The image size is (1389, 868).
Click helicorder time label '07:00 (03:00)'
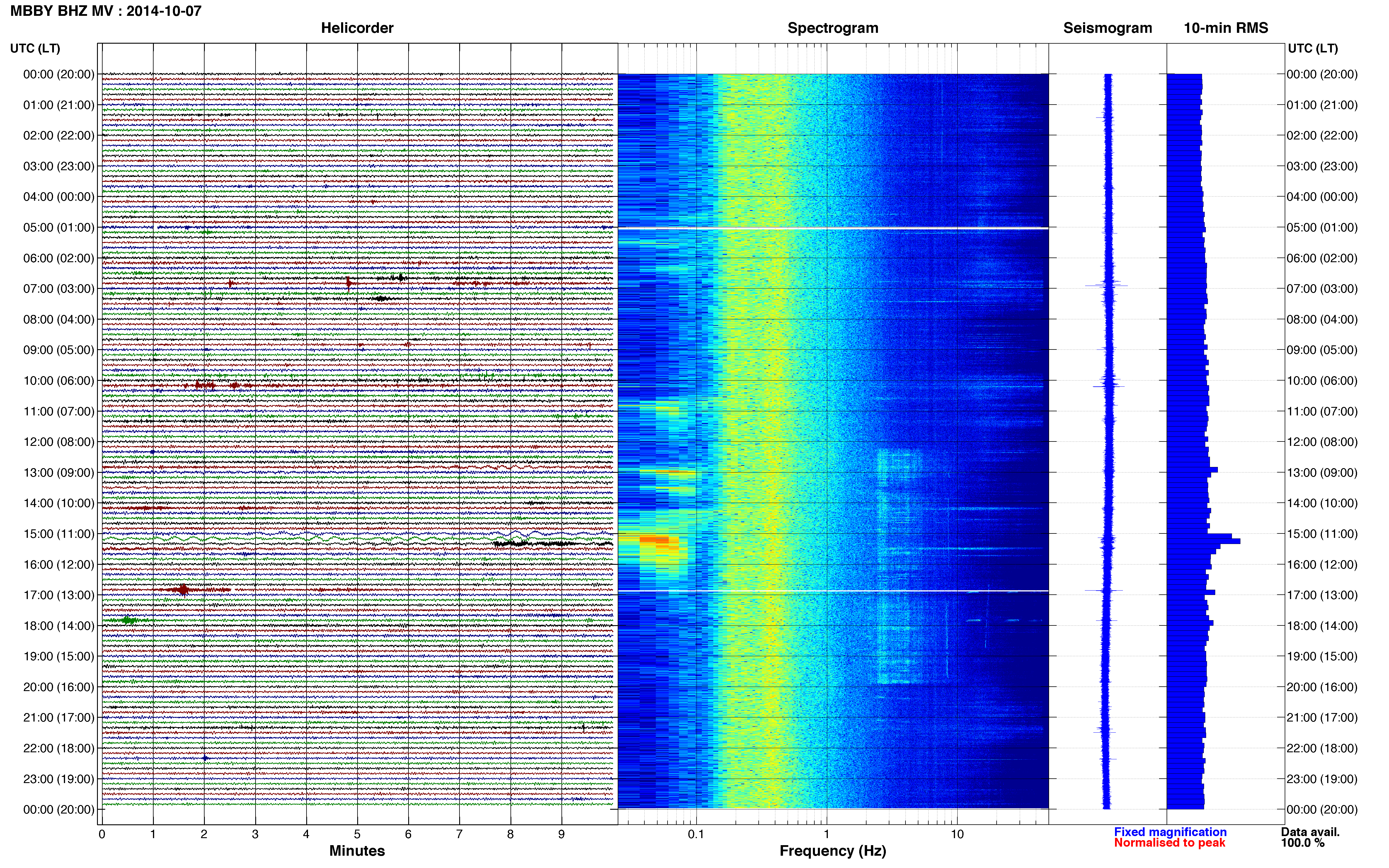(59, 289)
